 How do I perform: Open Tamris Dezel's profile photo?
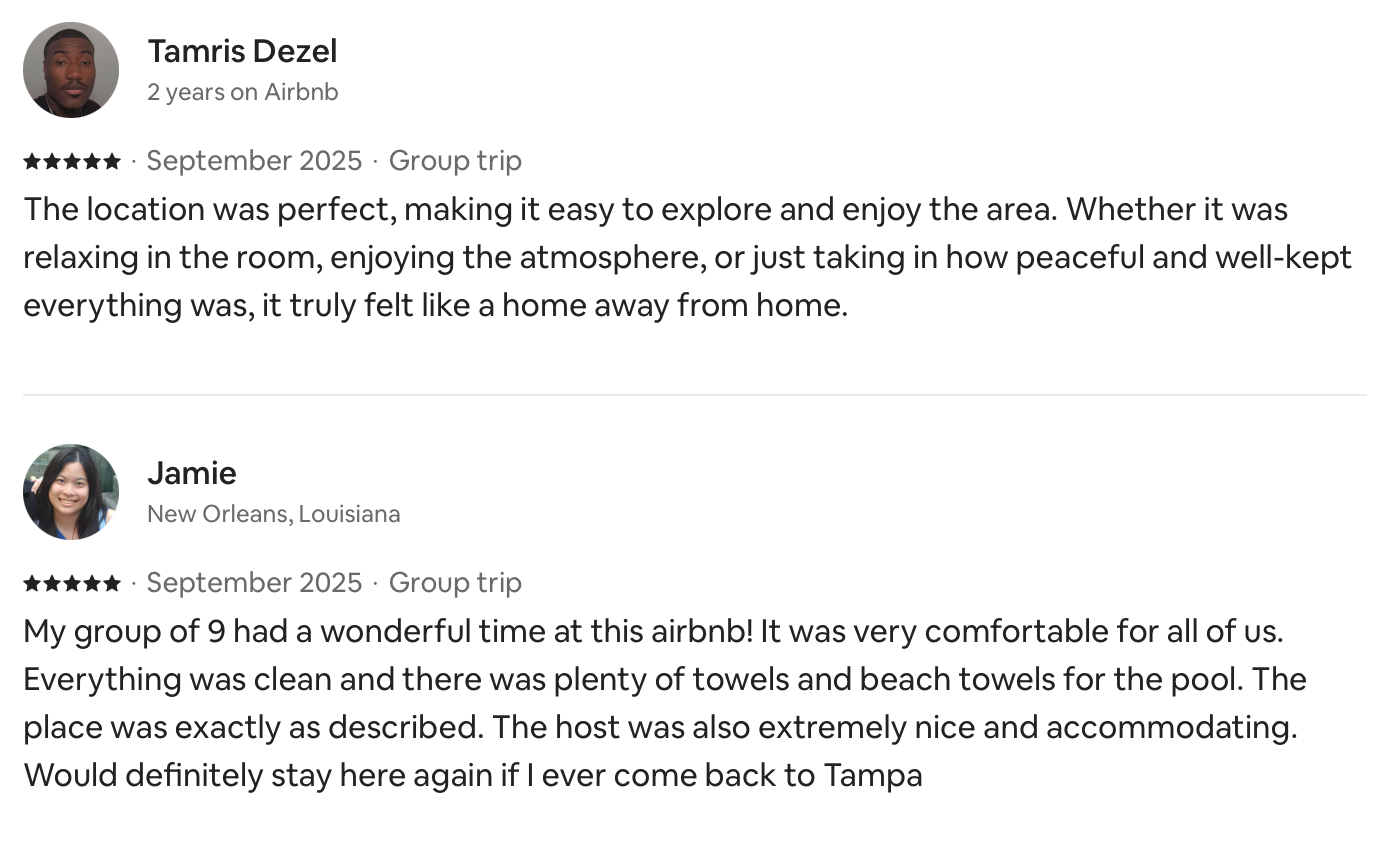tap(71, 70)
